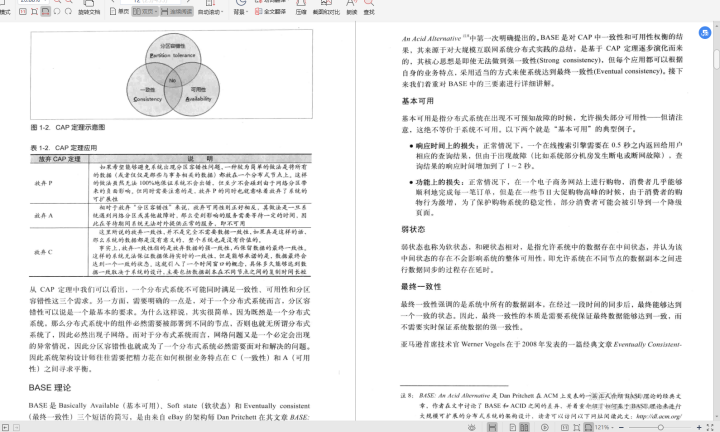Click the '图 1-2. CAP 定理示意图' caption

coord(68,127)
